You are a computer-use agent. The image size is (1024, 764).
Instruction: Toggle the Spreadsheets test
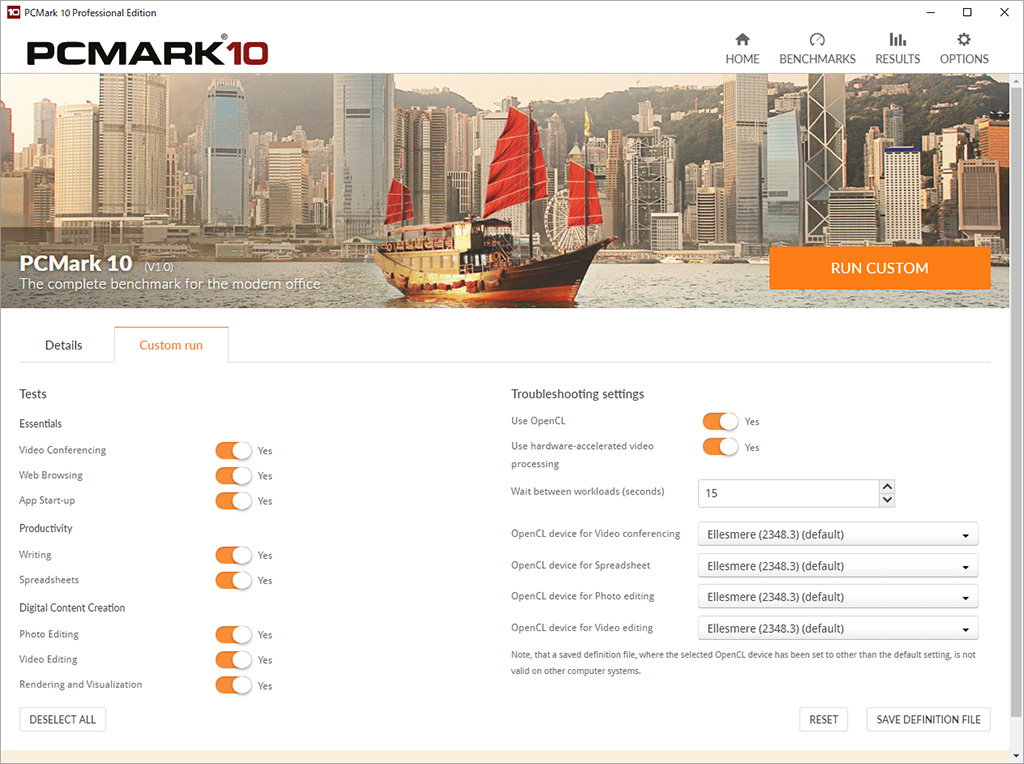pyautogui.click(x=233, y=580)
